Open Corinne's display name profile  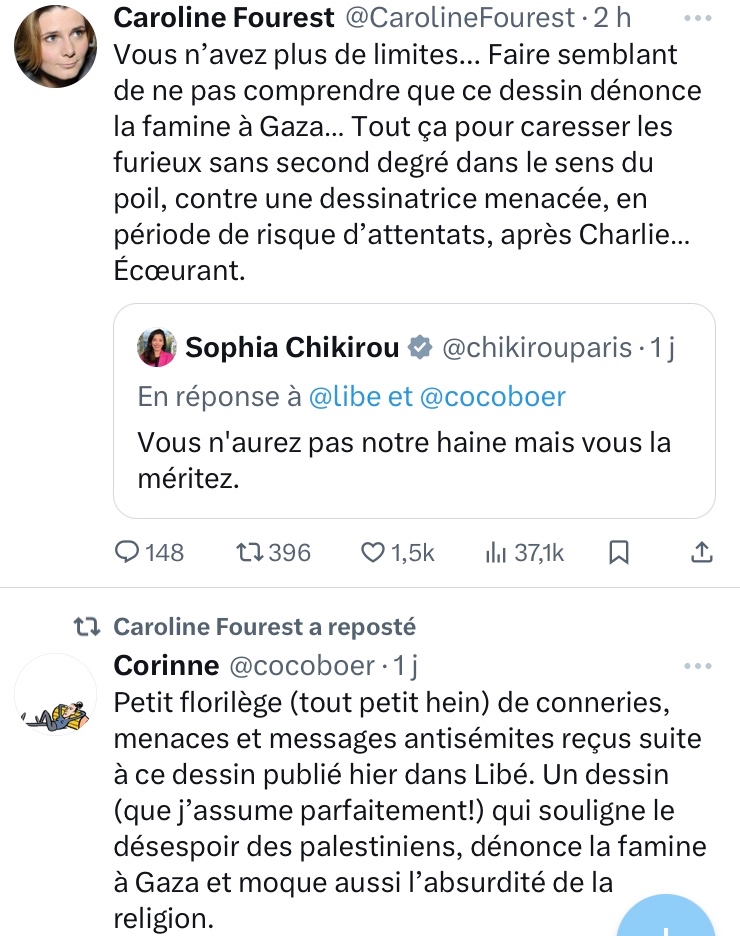pyautogui.click(x=166, y=665)
